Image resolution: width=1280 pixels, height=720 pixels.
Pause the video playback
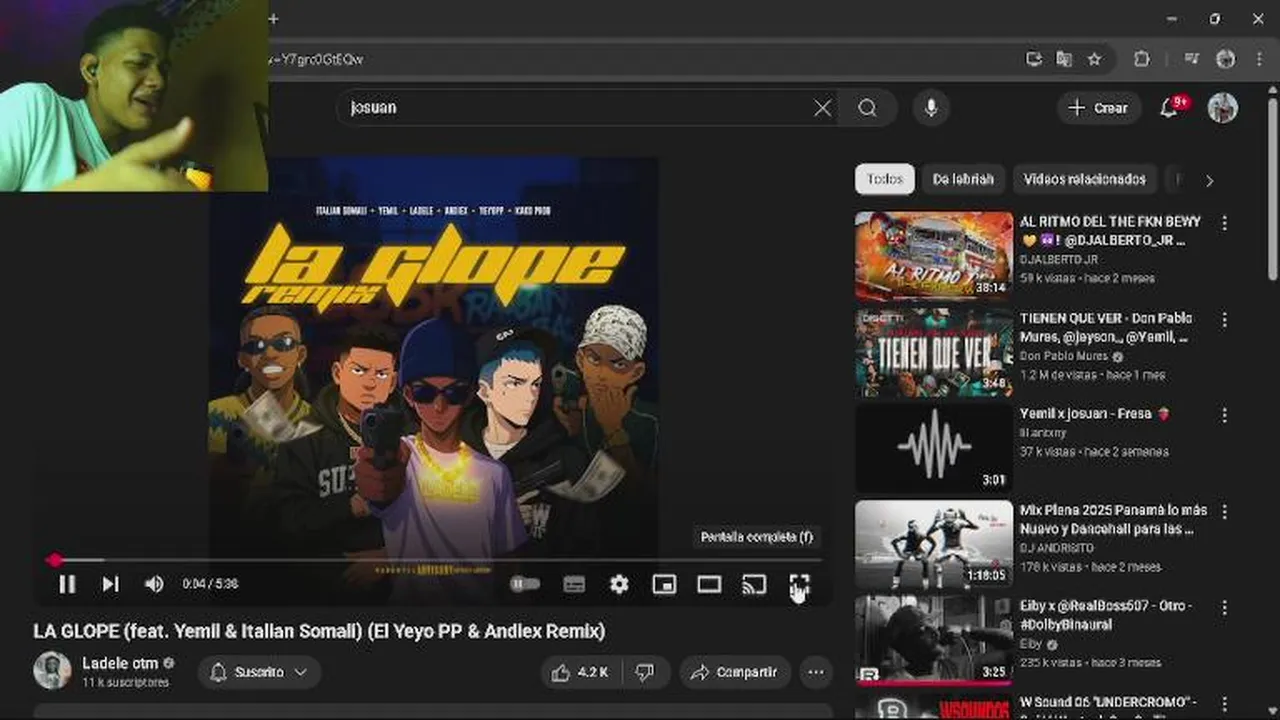coord(67,584)
